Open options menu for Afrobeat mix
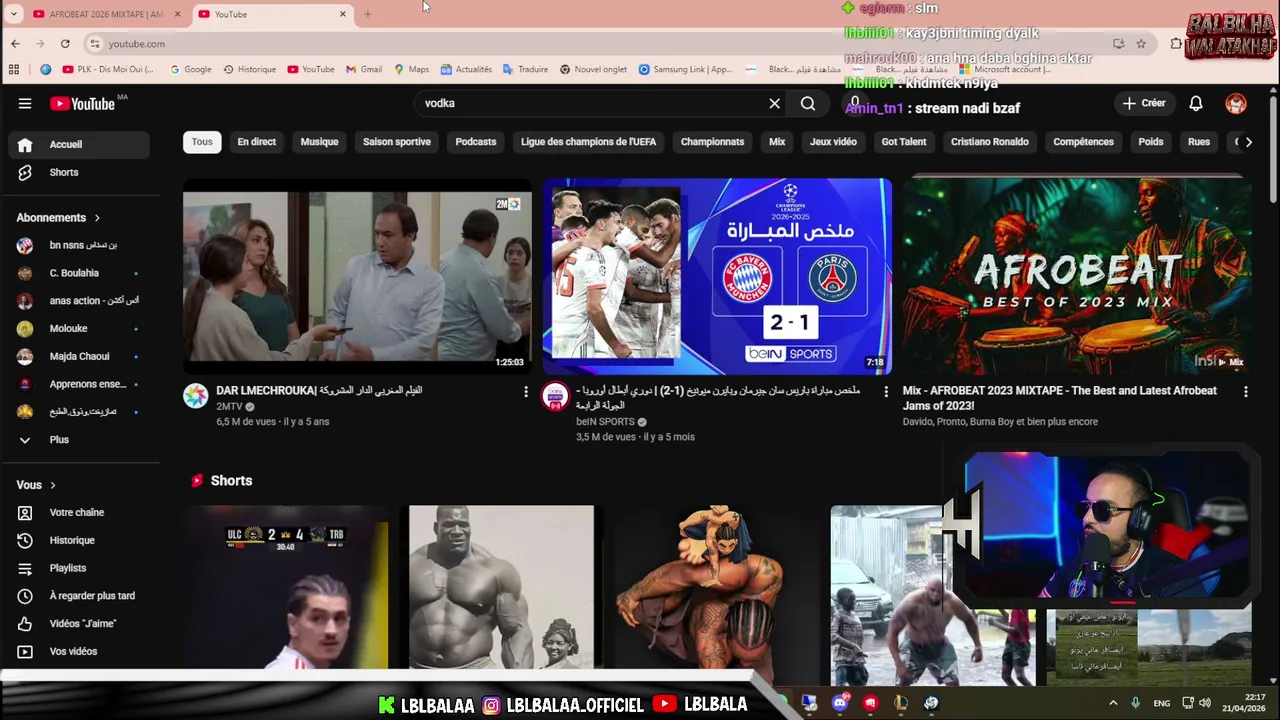 (1246, 392)
